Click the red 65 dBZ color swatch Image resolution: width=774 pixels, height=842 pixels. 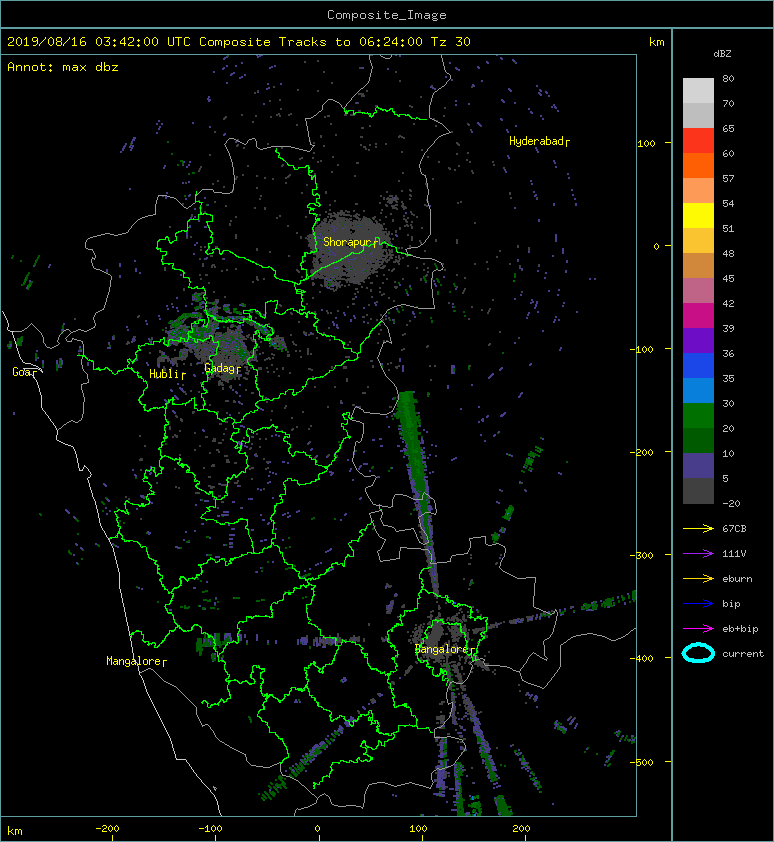(x=698, y=140)
